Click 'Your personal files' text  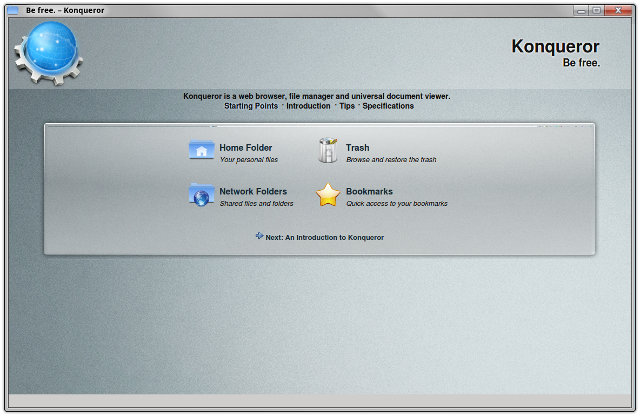click(x=249, y=160)
